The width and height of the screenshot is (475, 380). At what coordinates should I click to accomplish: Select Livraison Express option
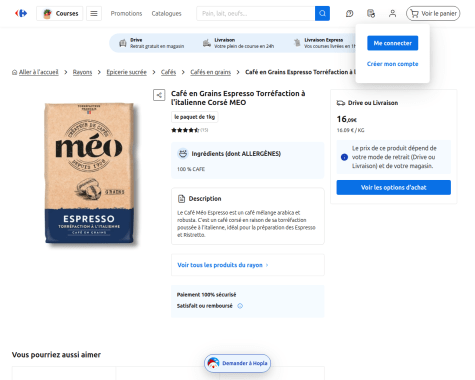click(324, 43)
